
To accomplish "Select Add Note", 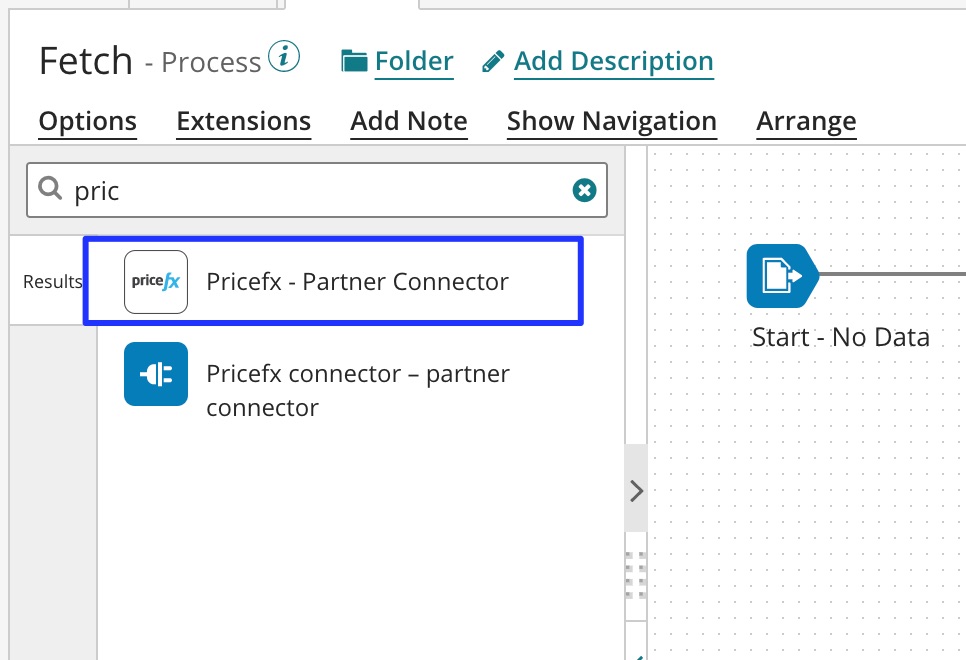I will point(408,120).
